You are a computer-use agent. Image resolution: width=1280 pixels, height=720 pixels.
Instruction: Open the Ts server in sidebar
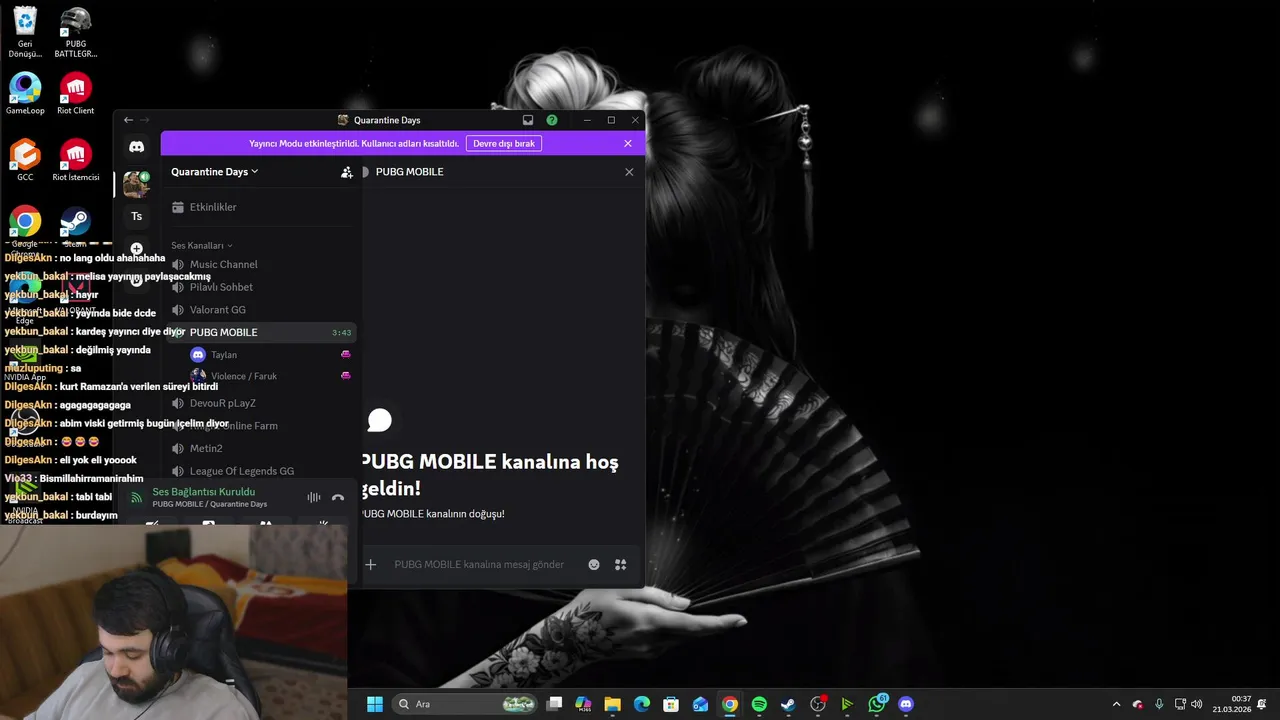coord(137,216)
